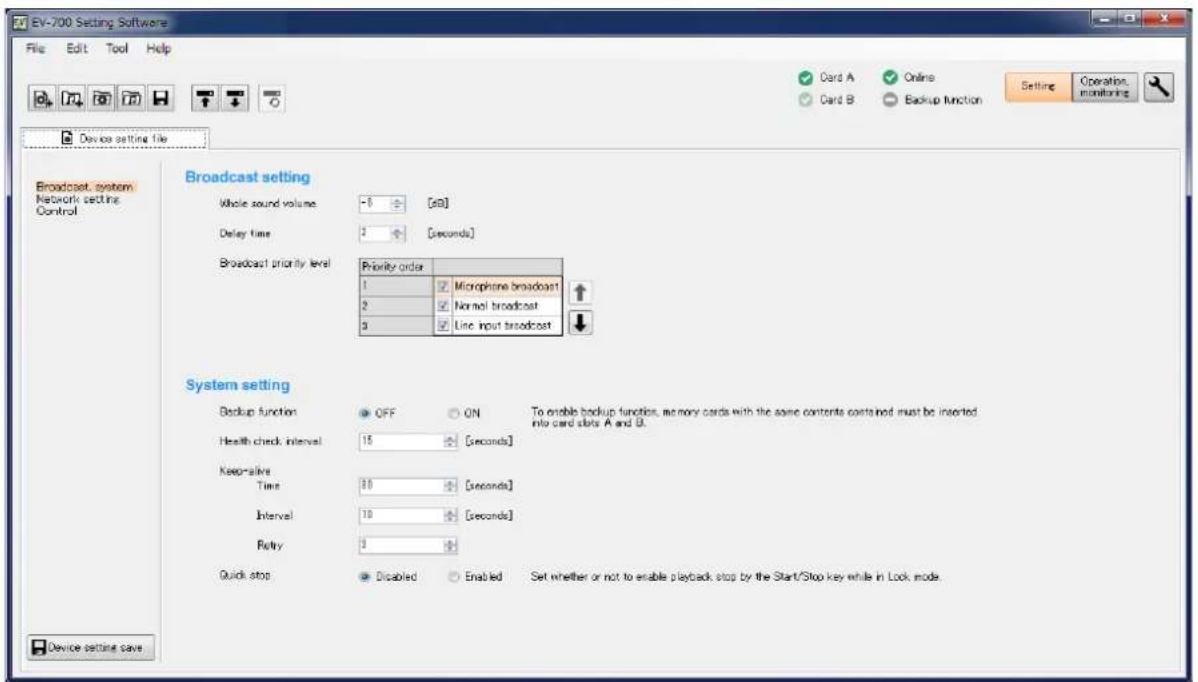Screen dimensions: 1198x682
Task: Move priority up with the up arrow
Action: pyautogui.click(x=580, y=292)
